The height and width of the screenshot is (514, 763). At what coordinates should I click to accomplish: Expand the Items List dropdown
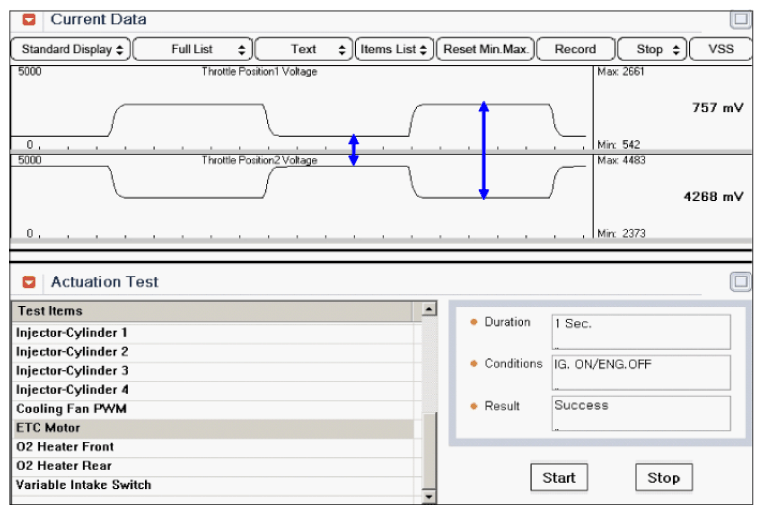coord(395,49)
